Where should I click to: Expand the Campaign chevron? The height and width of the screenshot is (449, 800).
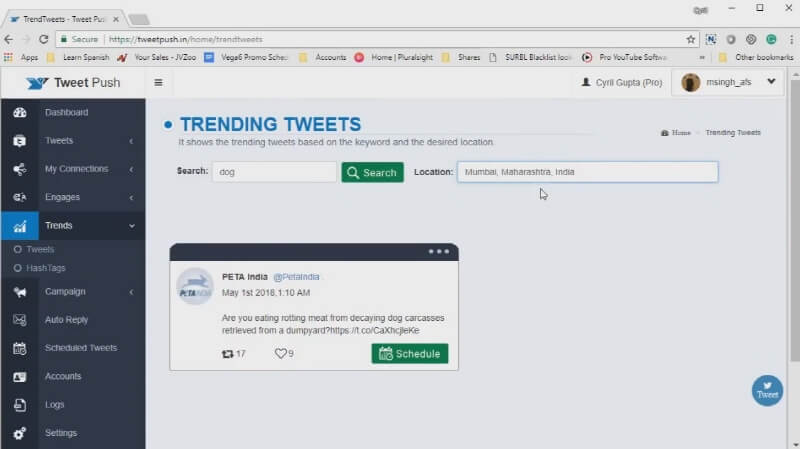(132, 292)
